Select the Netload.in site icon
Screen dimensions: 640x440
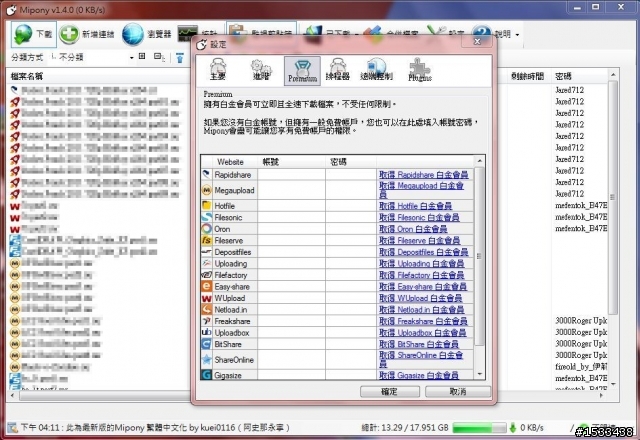[207, 309]
